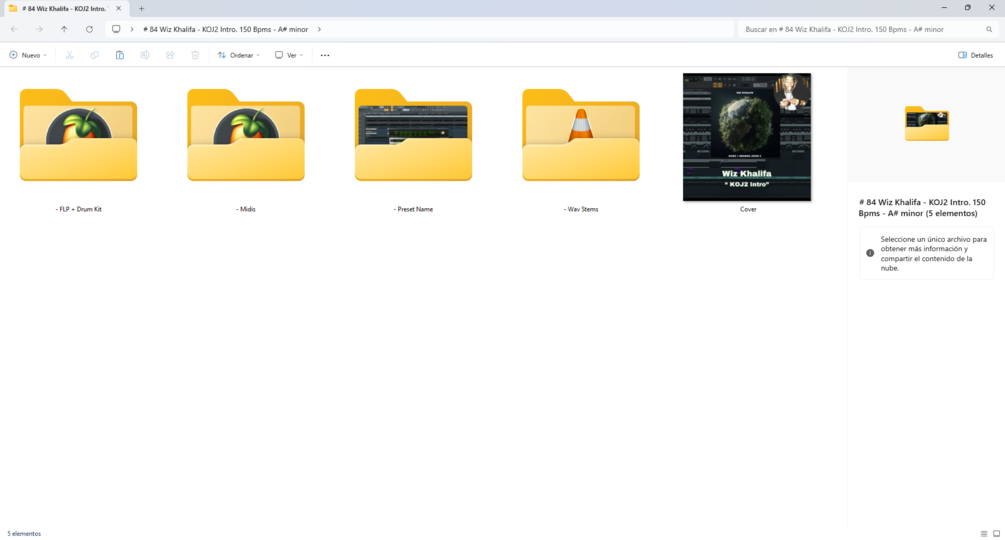Click the Delete trash icon
Viewport: 1005px width, 540px height.
point(195,55)
